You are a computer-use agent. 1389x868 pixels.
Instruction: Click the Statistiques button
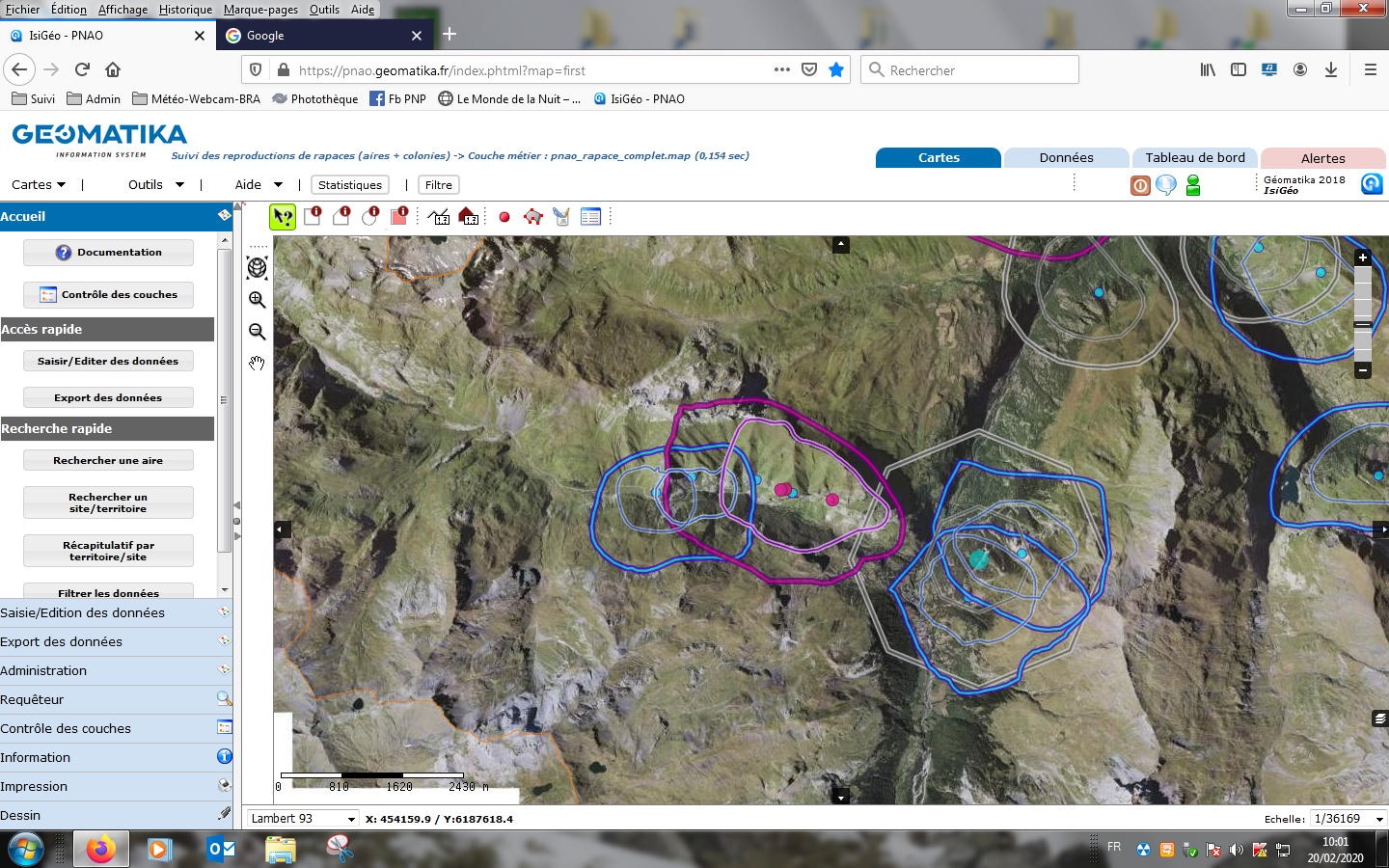pyautogui.click(x=350, y=185)
